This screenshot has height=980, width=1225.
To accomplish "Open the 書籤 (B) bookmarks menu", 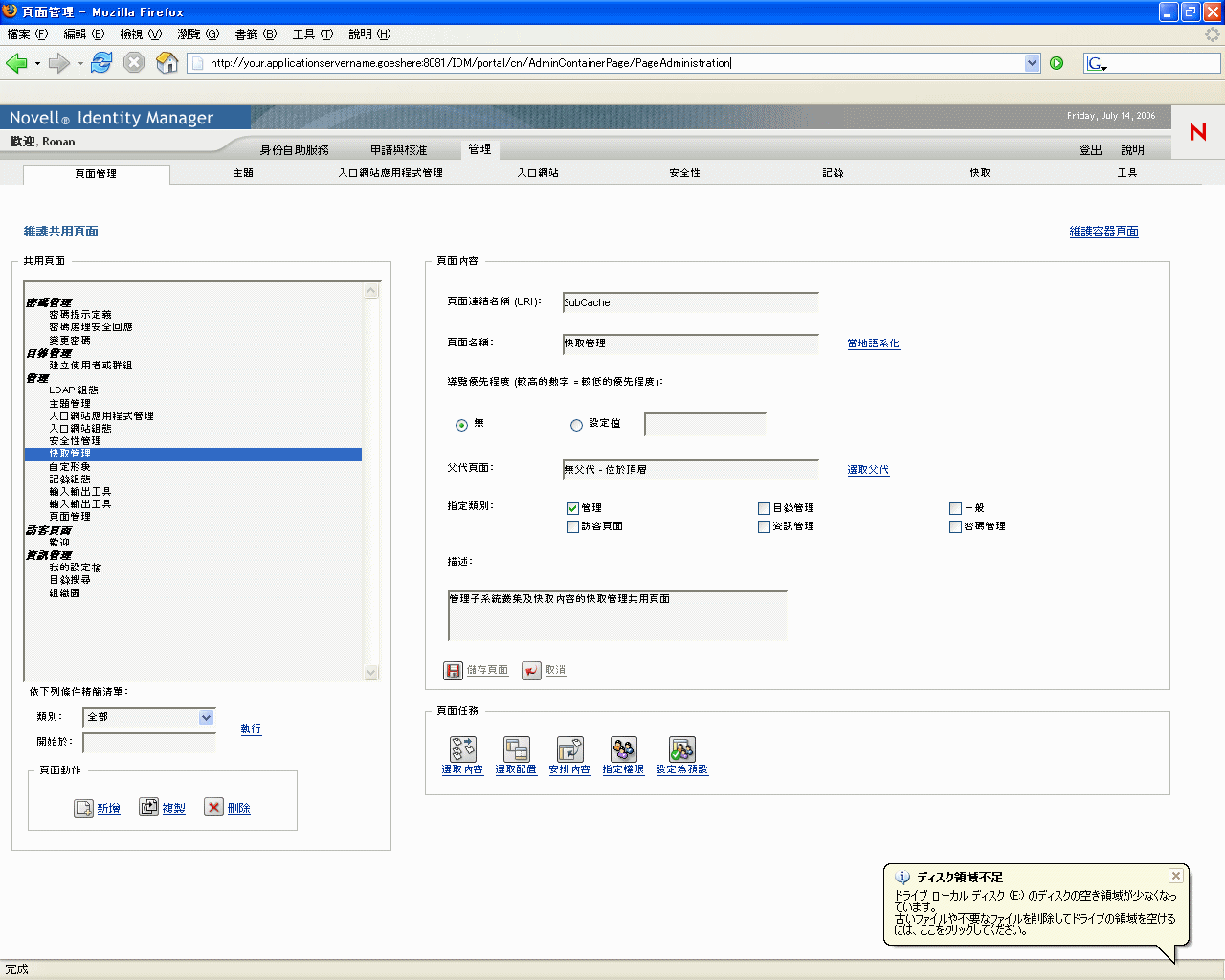I will click(x=256, y=34).
